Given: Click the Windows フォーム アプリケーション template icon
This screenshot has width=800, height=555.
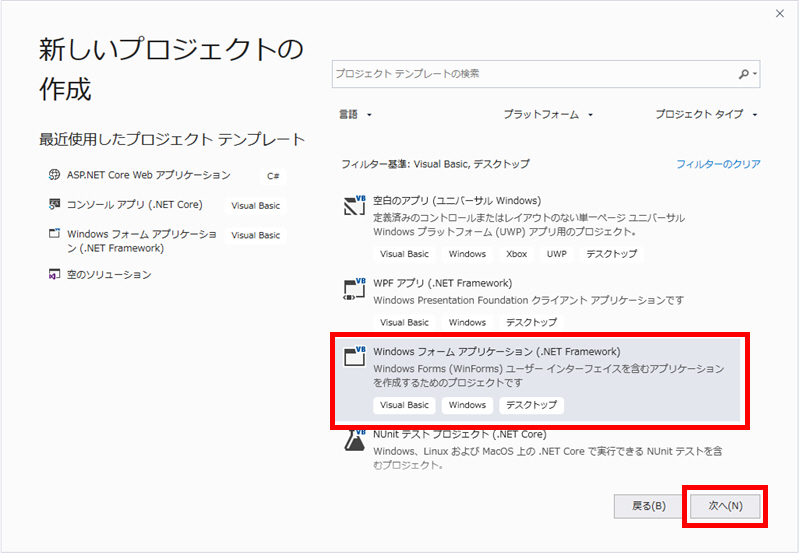Looking at the screenshot, I should tap(355, 357).
